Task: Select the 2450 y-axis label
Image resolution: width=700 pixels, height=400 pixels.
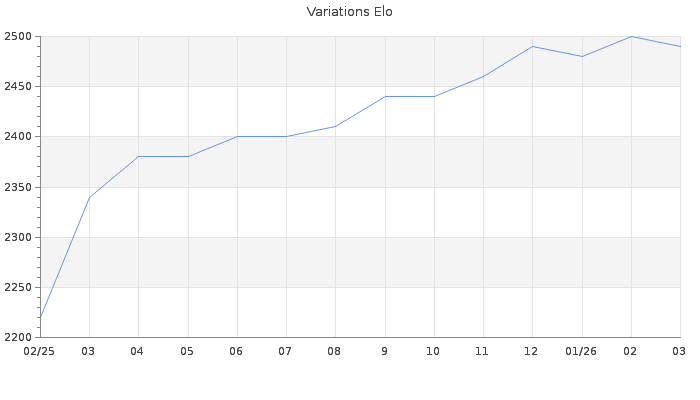Action: click(x=19, y=87)
